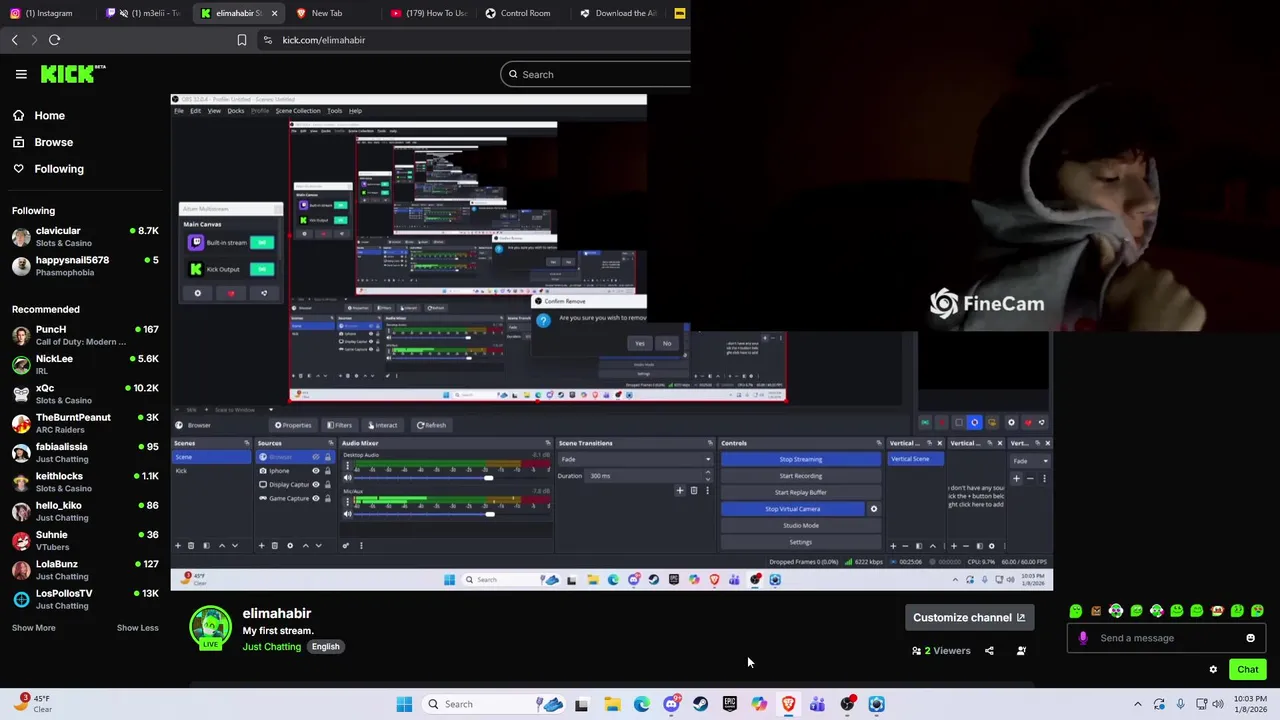The width and height of the screenshot is (1280, 720).
Task: Mute Mic/Aux speaker in streamed OBS mixer
Action: 348,514
